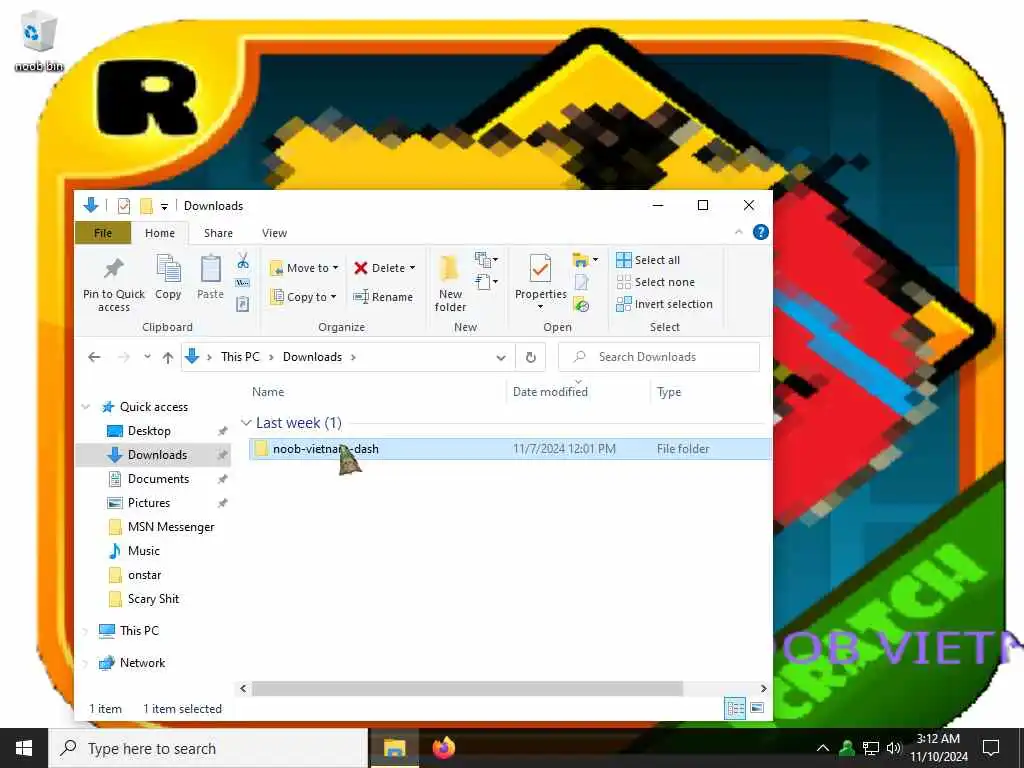Minimize the ribbon with the chevron

(x=739, y=232)
